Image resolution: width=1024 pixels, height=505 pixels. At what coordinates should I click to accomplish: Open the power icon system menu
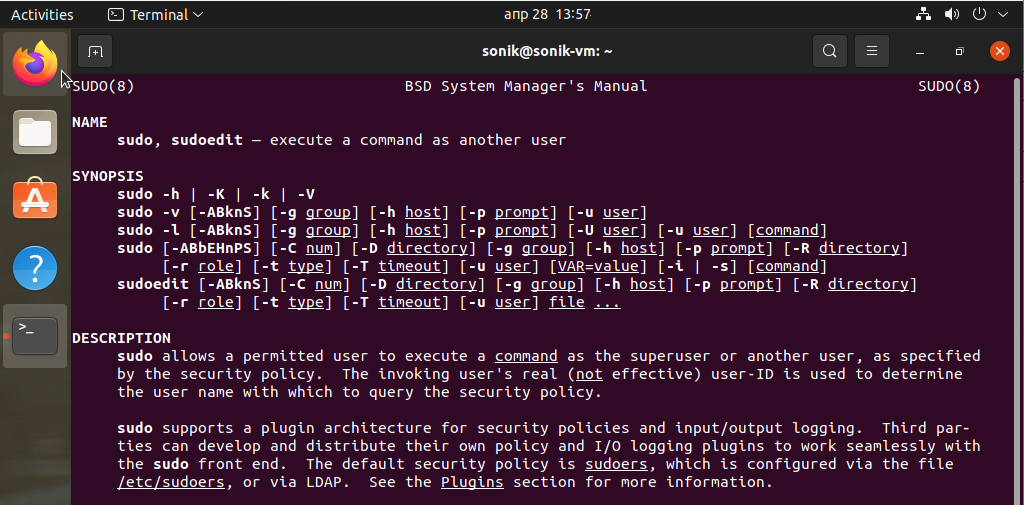click(x=979, y=15)
